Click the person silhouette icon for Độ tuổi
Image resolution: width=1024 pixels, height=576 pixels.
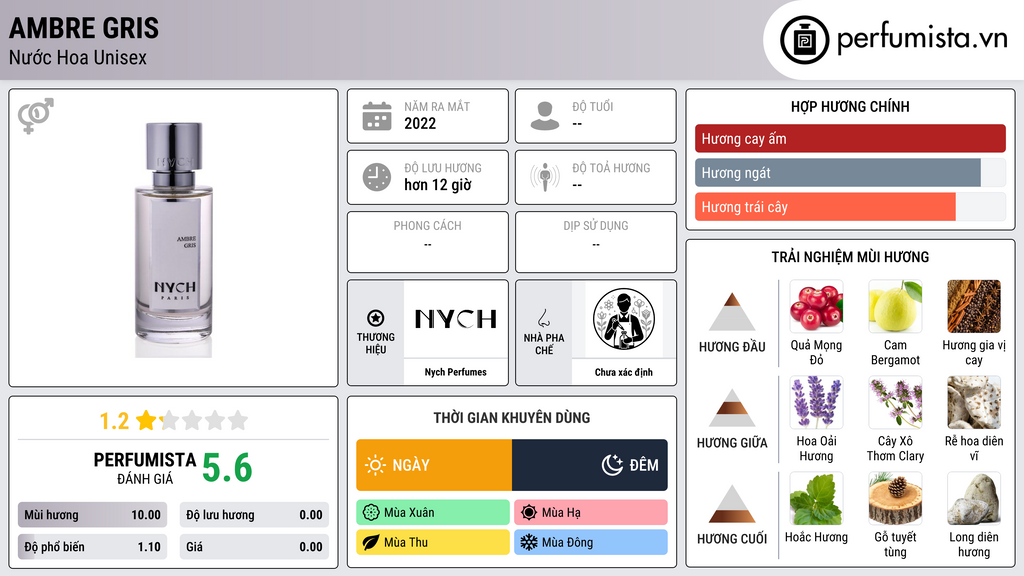pyautogui.click(x=545, y=116)
